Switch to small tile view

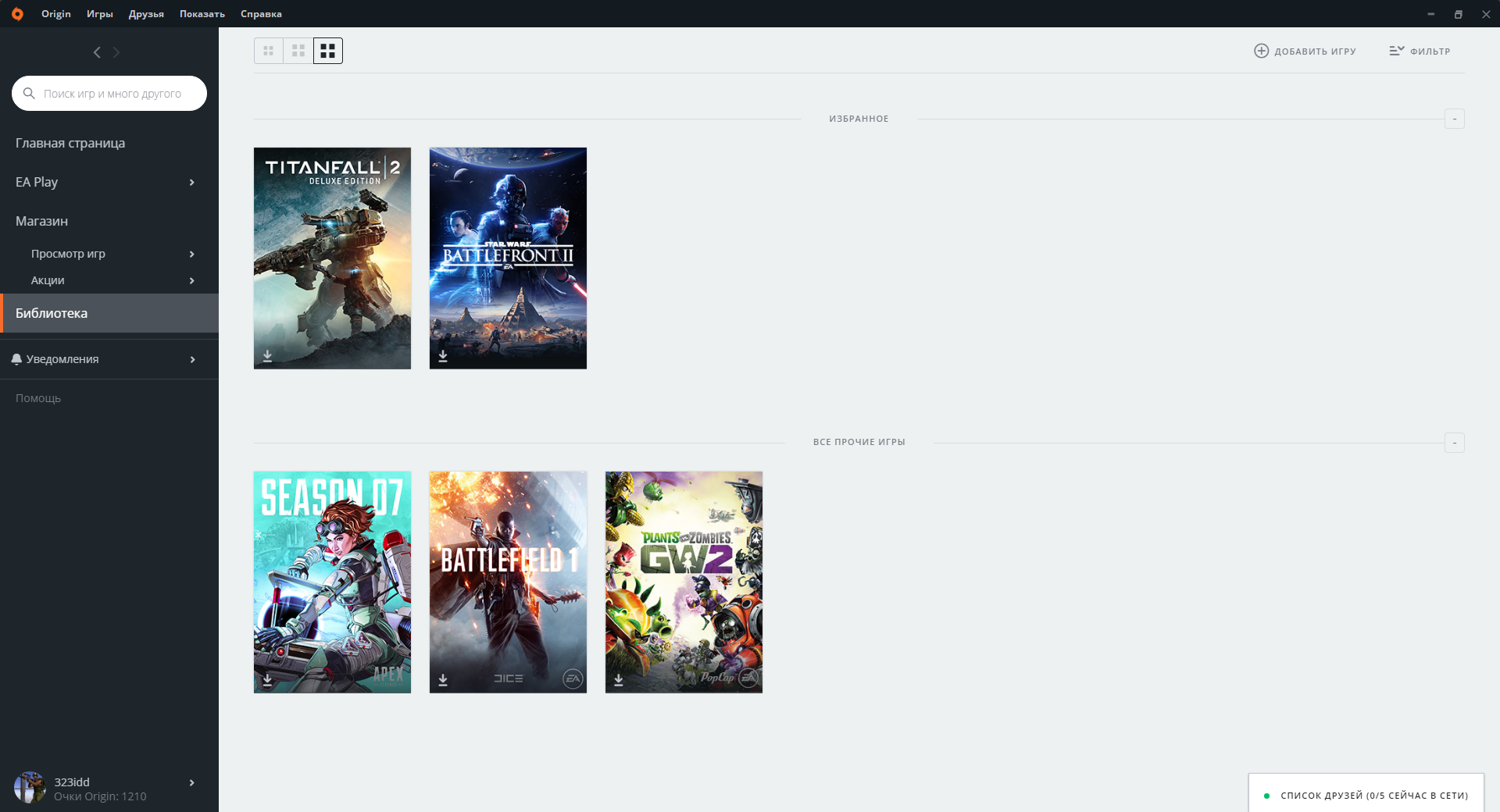coord(269,51)
